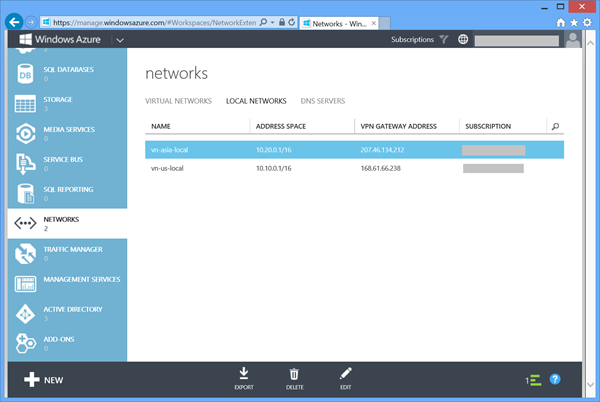This screenshot has width=600, height=402.
Task: Click the browser address bar URL
Action: click(x=155, y=23)
